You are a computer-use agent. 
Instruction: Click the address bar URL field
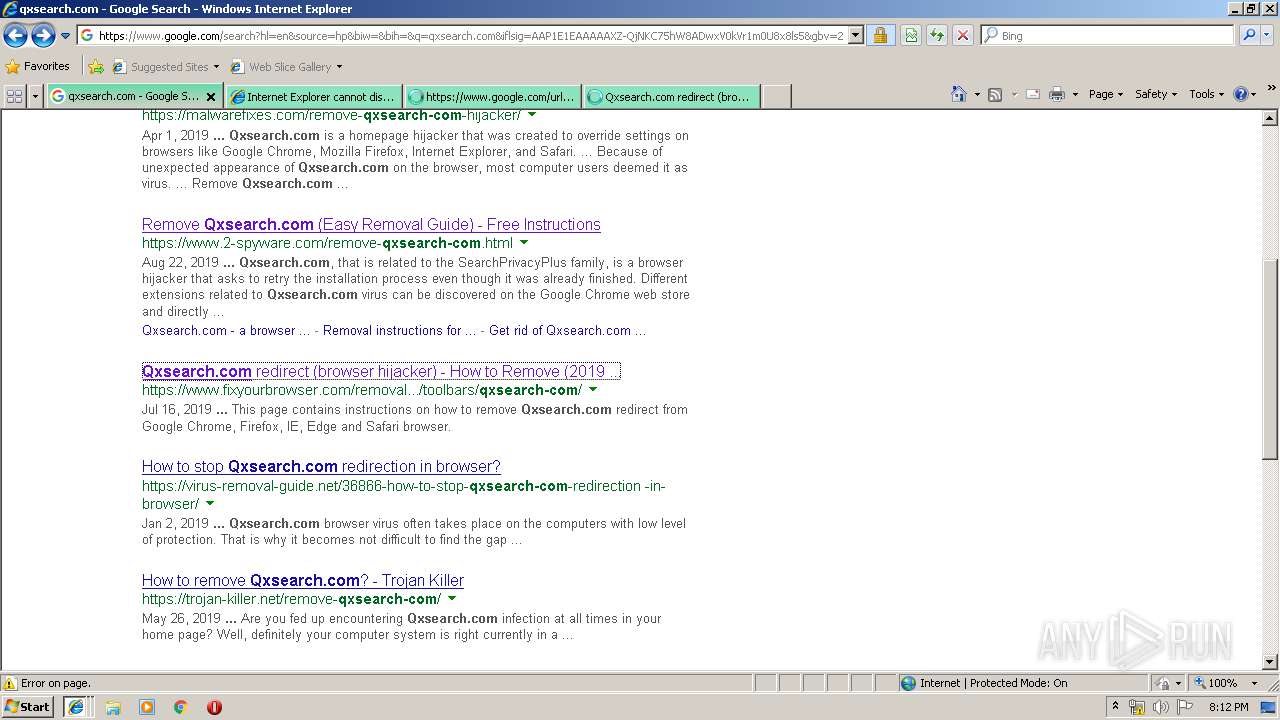click(462, 36)
